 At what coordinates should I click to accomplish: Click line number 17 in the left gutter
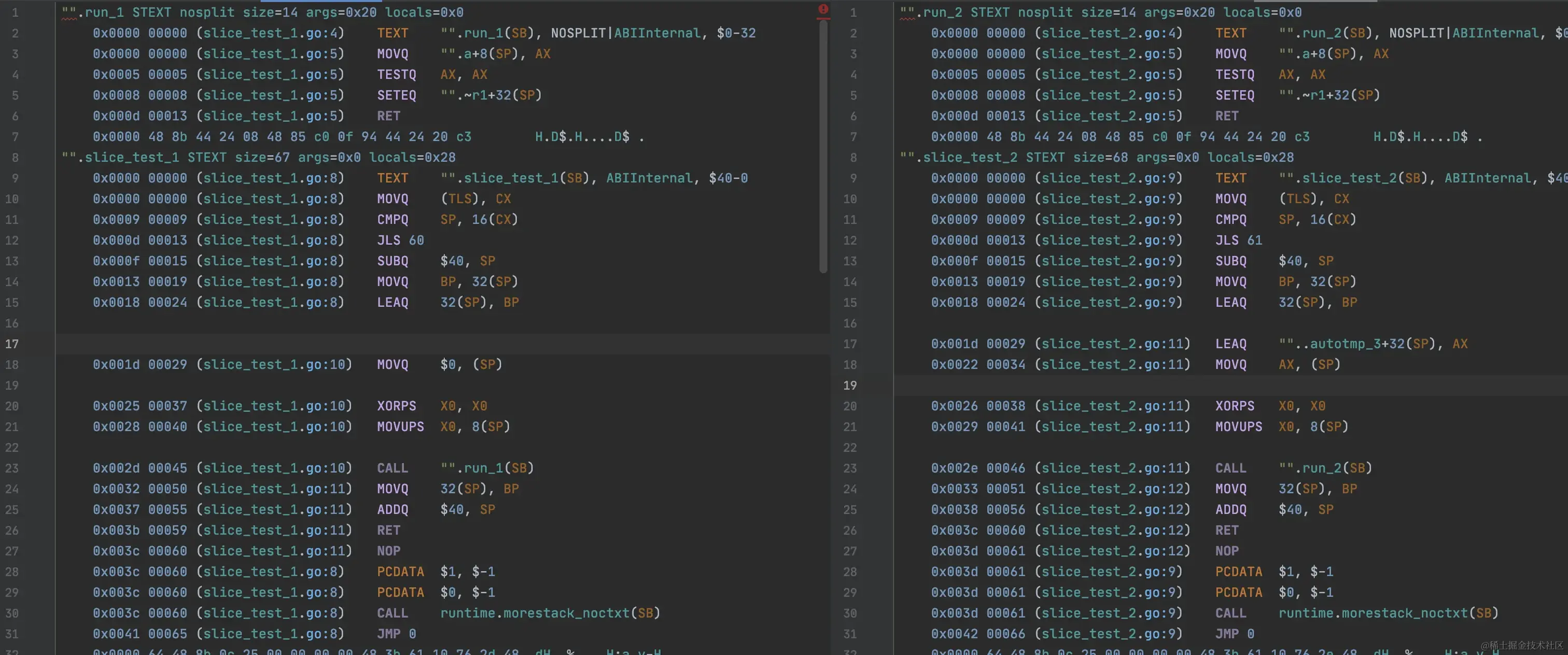(x=12, y=344)
